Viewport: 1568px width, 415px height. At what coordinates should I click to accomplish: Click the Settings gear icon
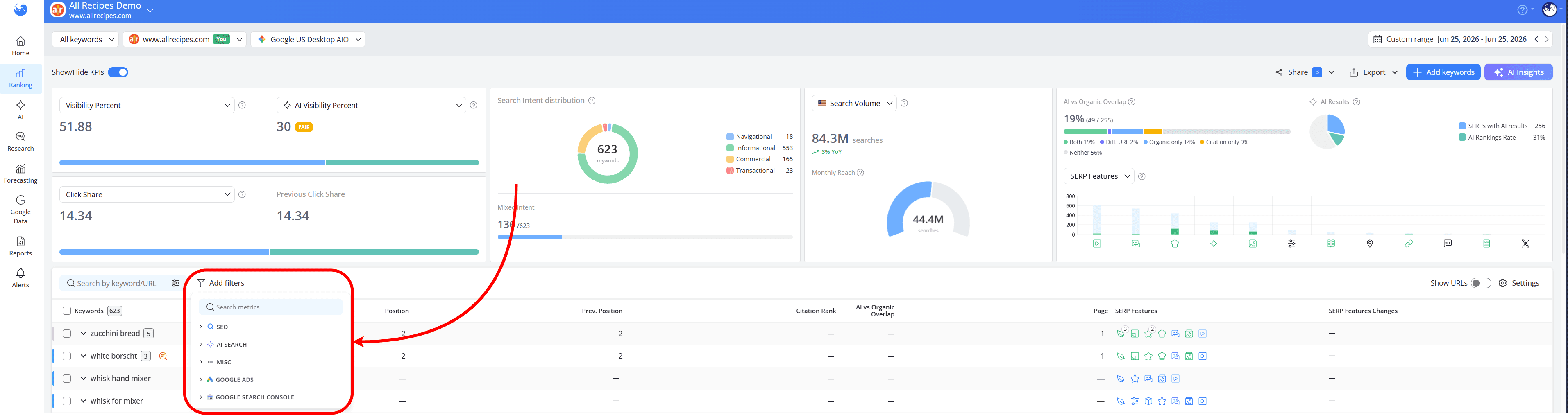click(1503, 283)
